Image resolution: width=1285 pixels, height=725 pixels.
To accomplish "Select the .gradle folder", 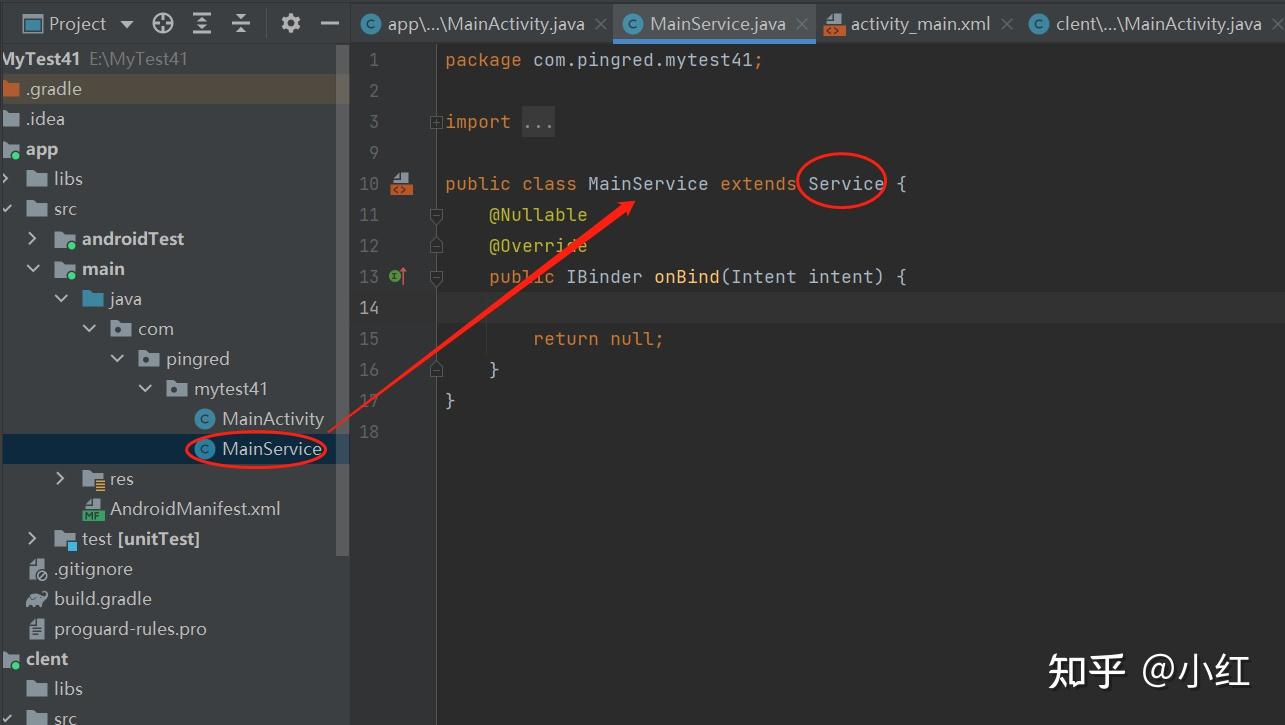I will [54, 89].
